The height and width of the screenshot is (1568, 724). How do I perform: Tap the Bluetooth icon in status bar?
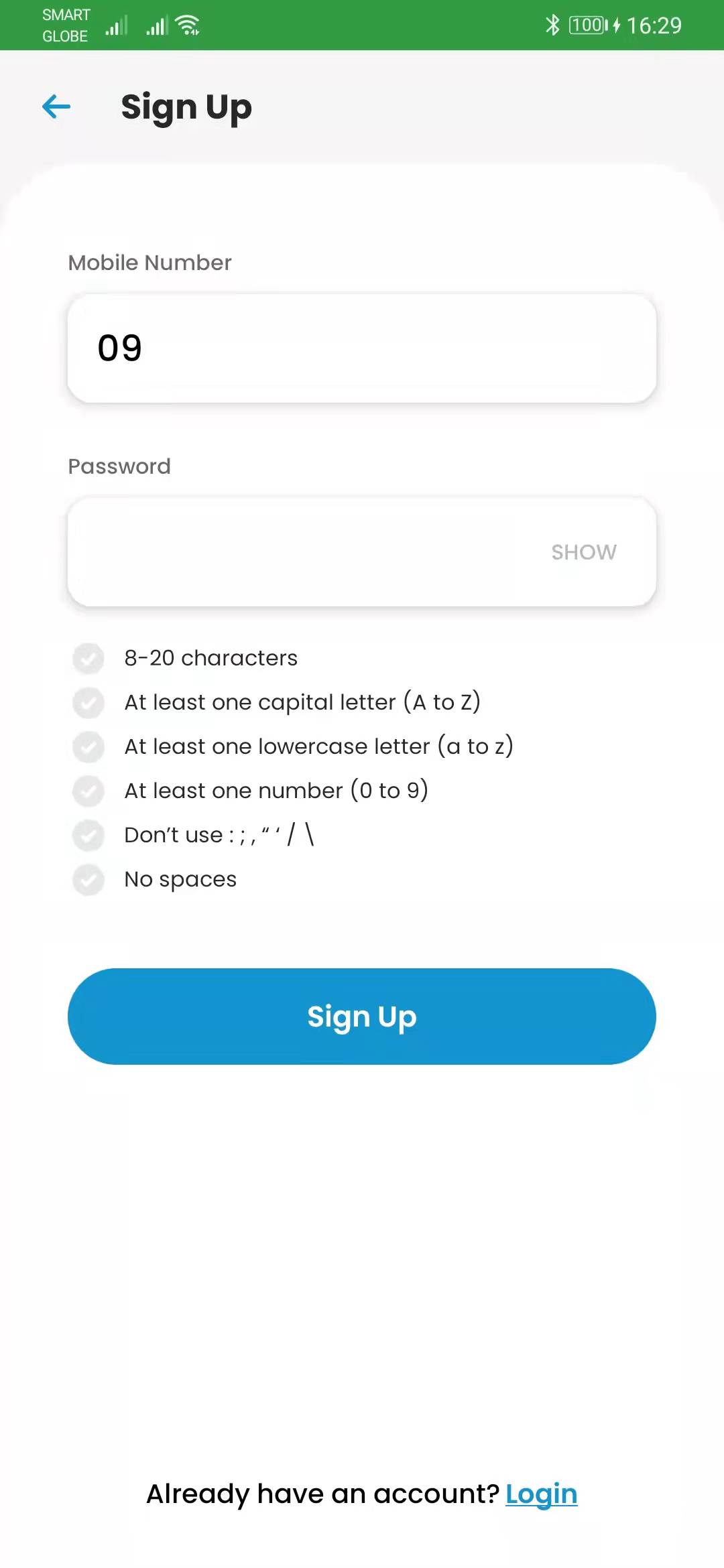coord(552,25)
